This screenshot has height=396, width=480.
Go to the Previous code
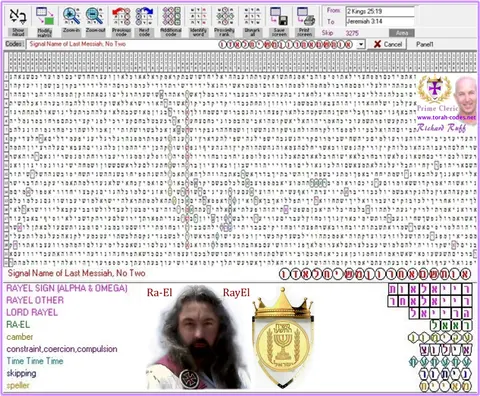coord(121,16)
